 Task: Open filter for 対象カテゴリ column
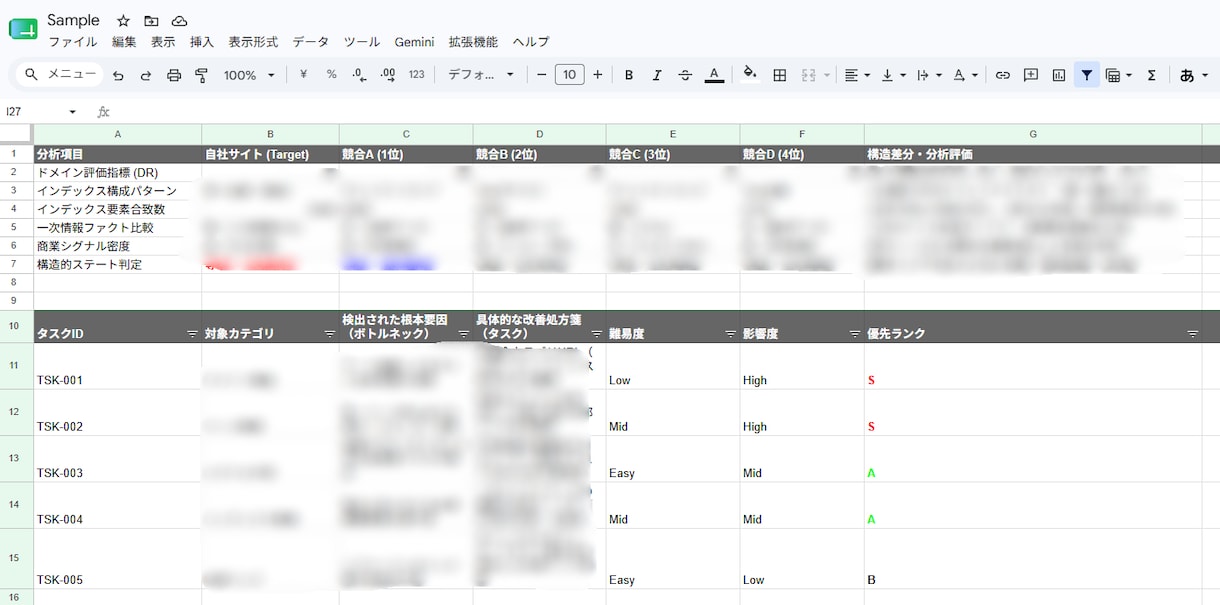point(329,334)
